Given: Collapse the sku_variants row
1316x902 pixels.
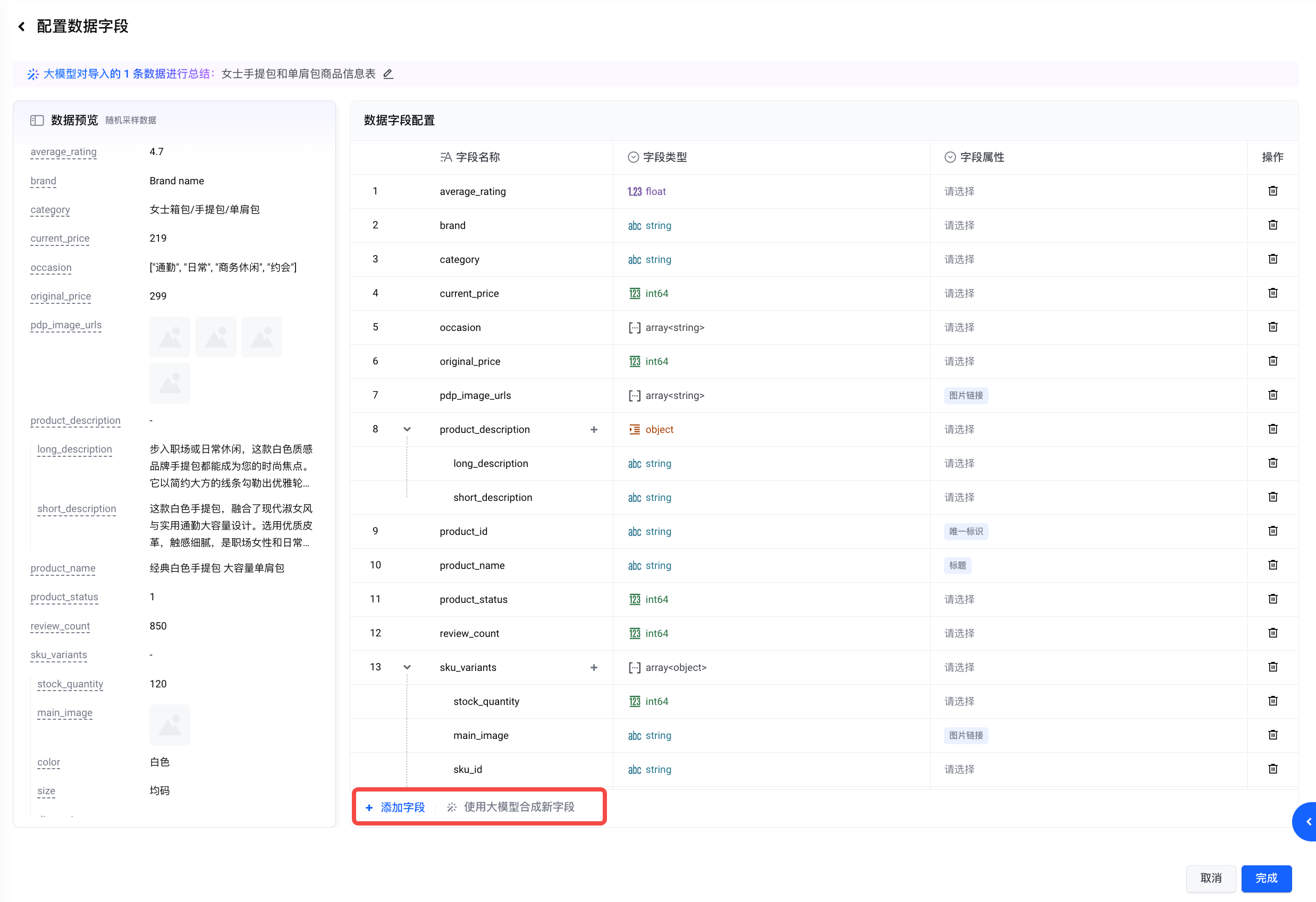Looking at the screenshot, I should [x=407, y=667].
